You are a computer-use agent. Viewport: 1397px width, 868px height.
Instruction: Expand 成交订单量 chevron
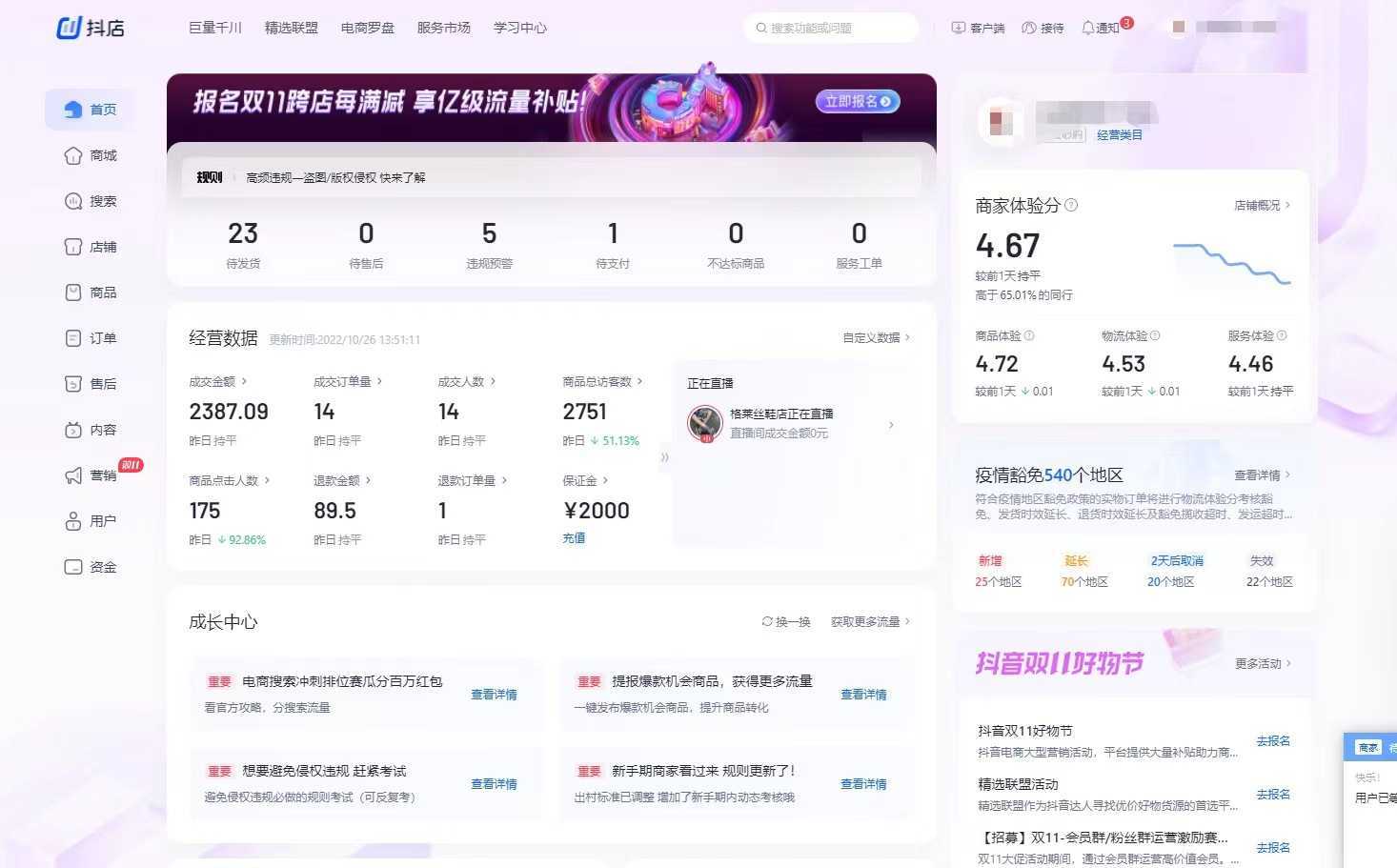[x=379, y=381]
